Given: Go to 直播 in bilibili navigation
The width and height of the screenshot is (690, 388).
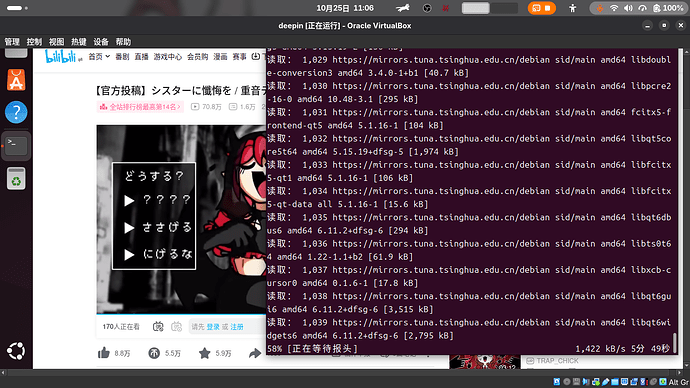Looking at the screenshot, I should pyautogui.click(x=141, y=56).
